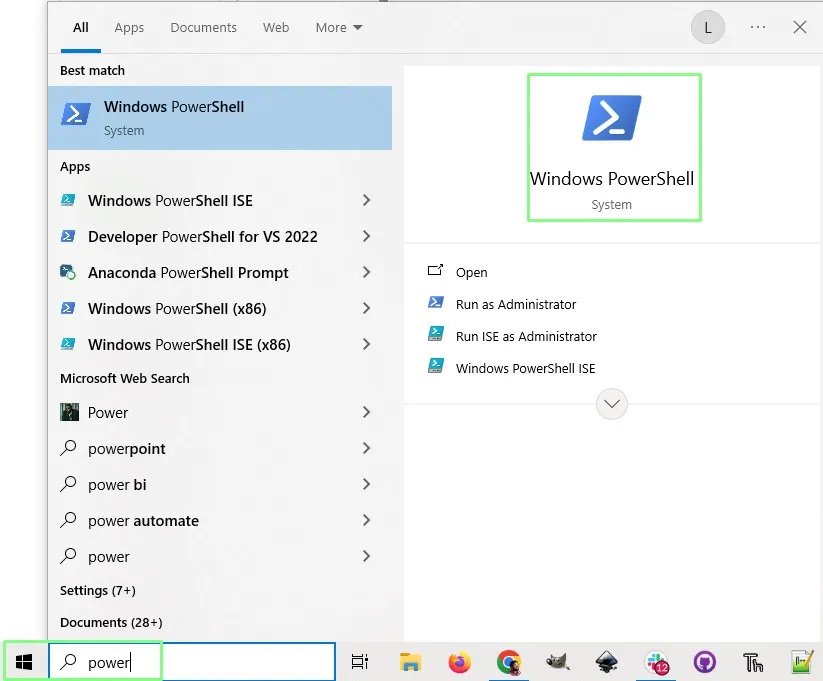This screenshot has width=823, height=681.
Task: Expand Windows PowerShell (x86) arrow
Action: [x=366, y=309]
